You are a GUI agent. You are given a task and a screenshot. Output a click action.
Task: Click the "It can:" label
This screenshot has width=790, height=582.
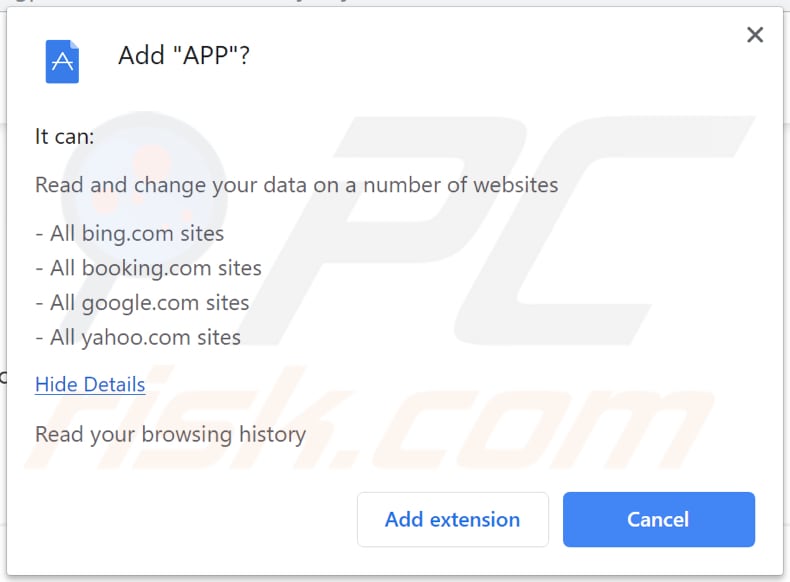(x=65, y=136)
